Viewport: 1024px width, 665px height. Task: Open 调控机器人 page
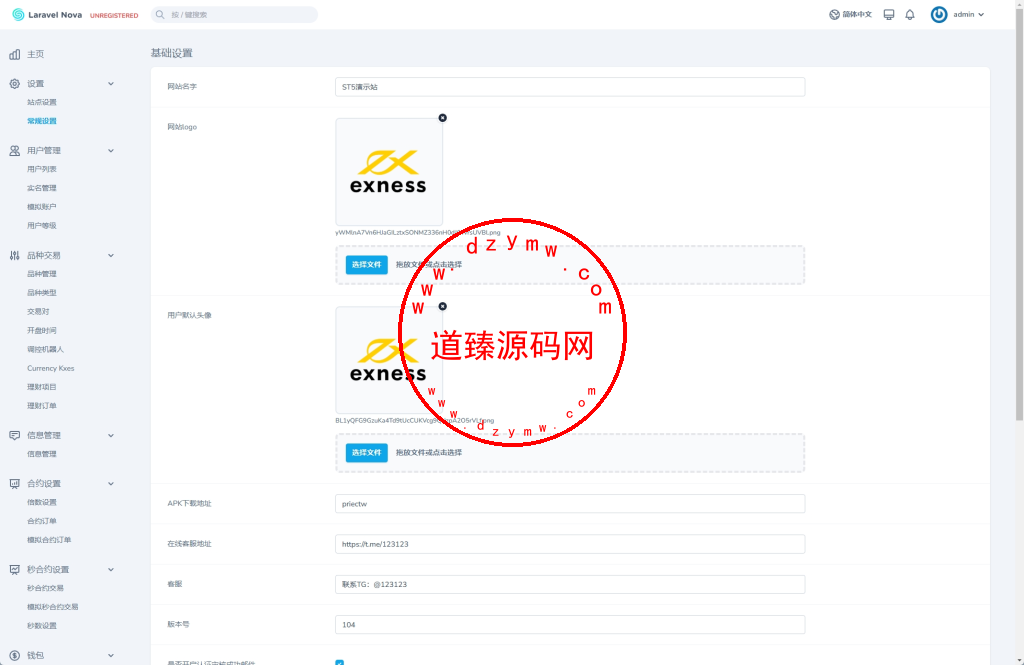tap(46, 349)
